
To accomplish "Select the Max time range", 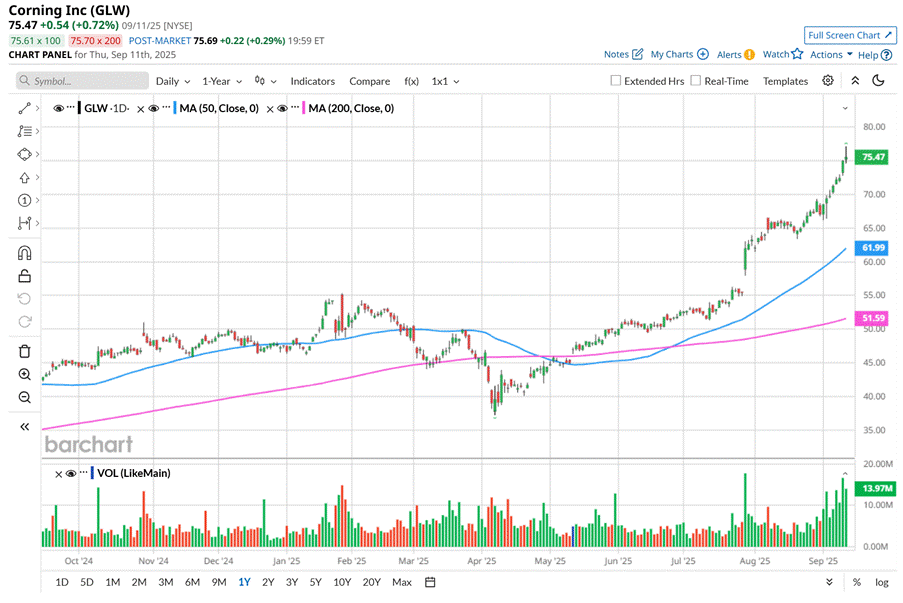I will (x=401, y=582).
